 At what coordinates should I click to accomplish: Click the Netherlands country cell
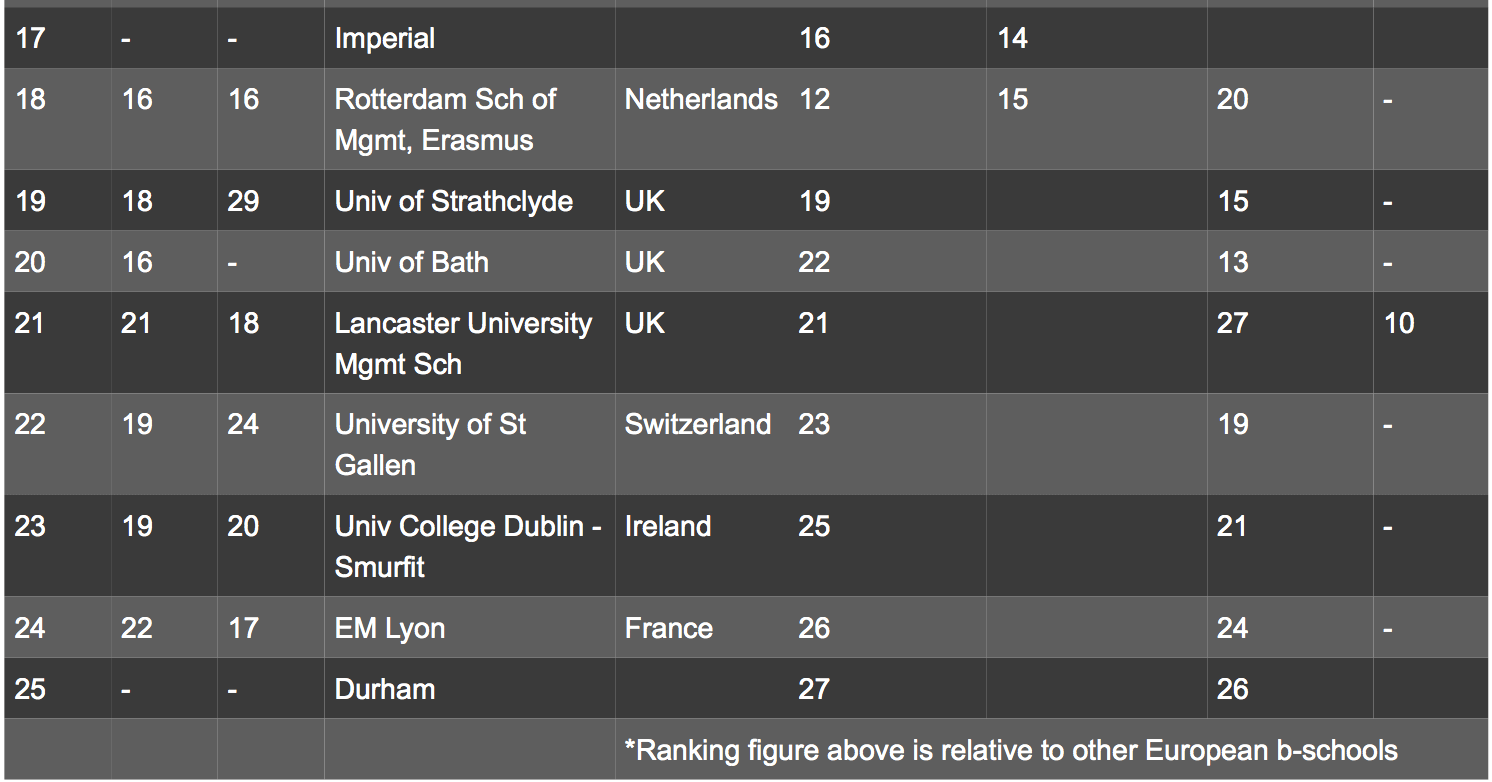tap(701, 100)
